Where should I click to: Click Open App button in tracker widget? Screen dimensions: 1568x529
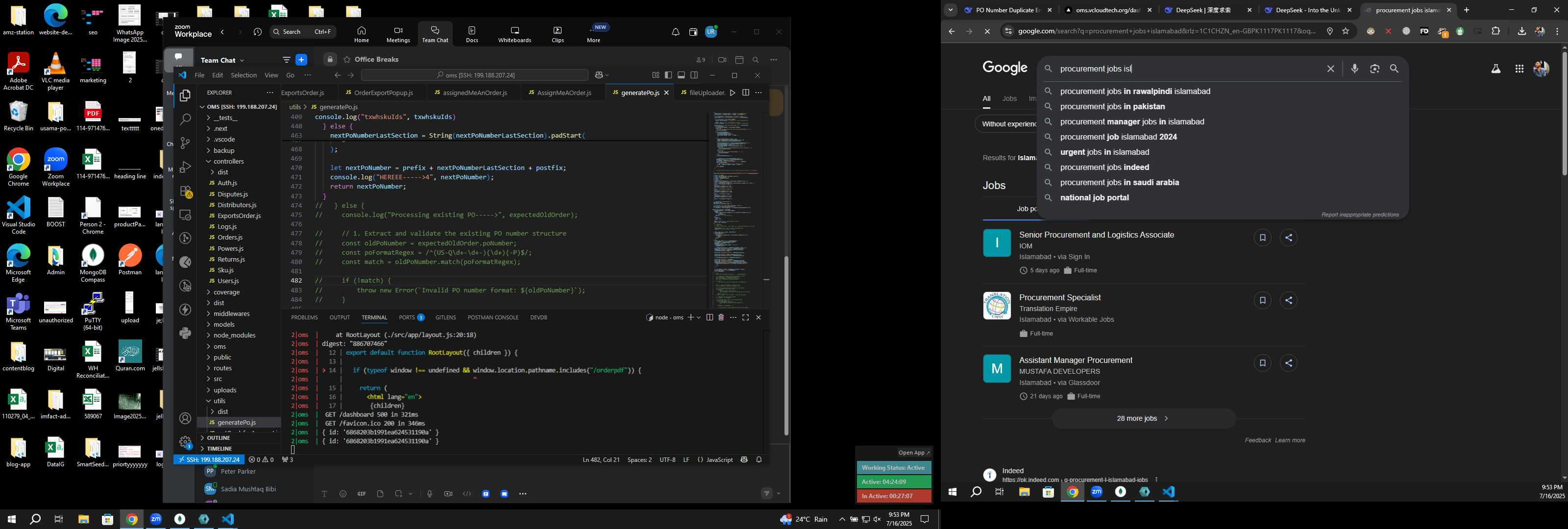point(914,452)
